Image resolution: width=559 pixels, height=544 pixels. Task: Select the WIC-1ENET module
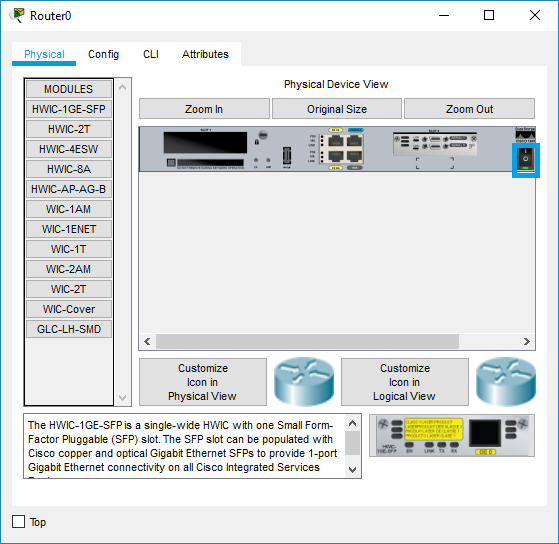[68, 229]
